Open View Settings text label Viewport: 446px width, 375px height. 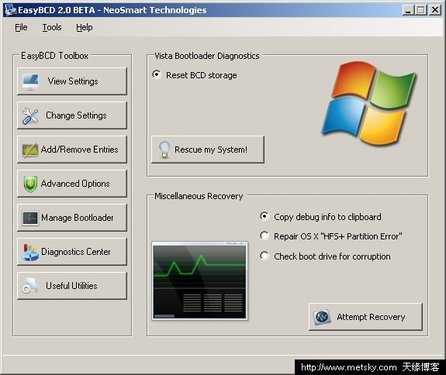tap(73, 81)
